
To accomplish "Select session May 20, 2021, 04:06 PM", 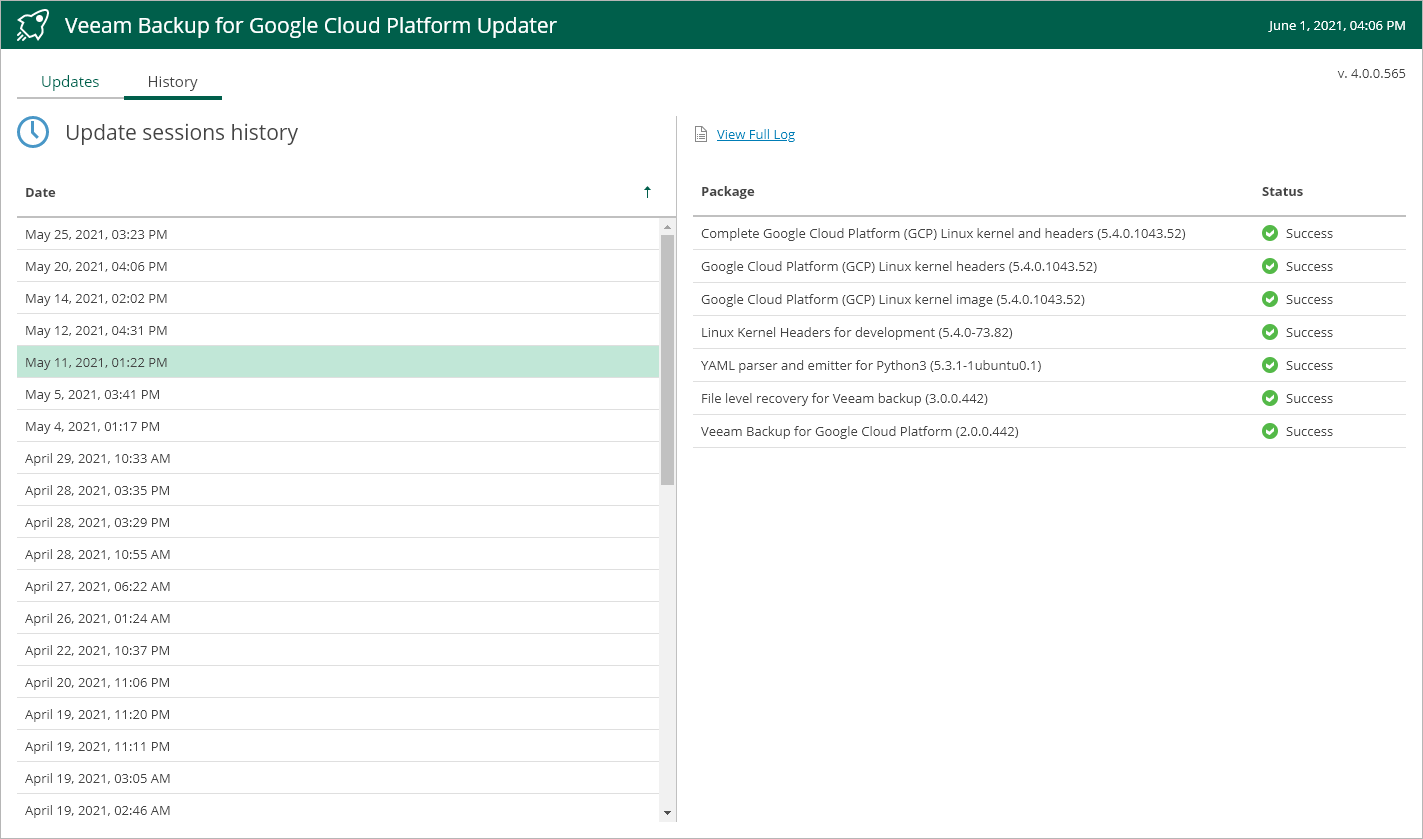I will pyautogui.click(x=338, y=266).
